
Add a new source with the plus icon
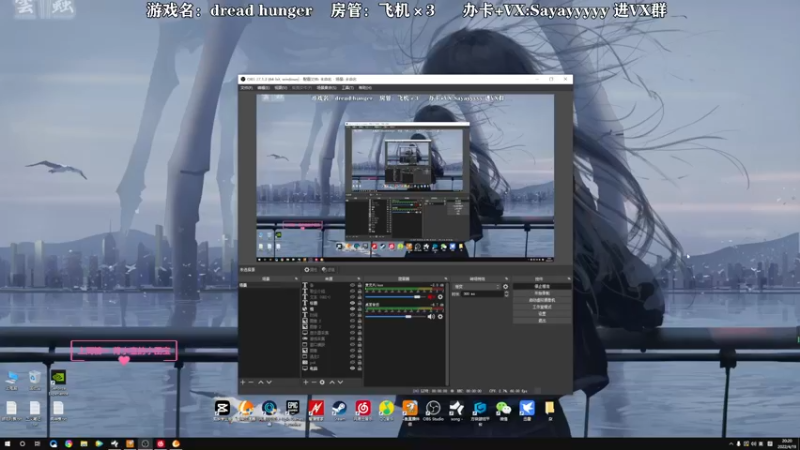(x=306, y=382)
